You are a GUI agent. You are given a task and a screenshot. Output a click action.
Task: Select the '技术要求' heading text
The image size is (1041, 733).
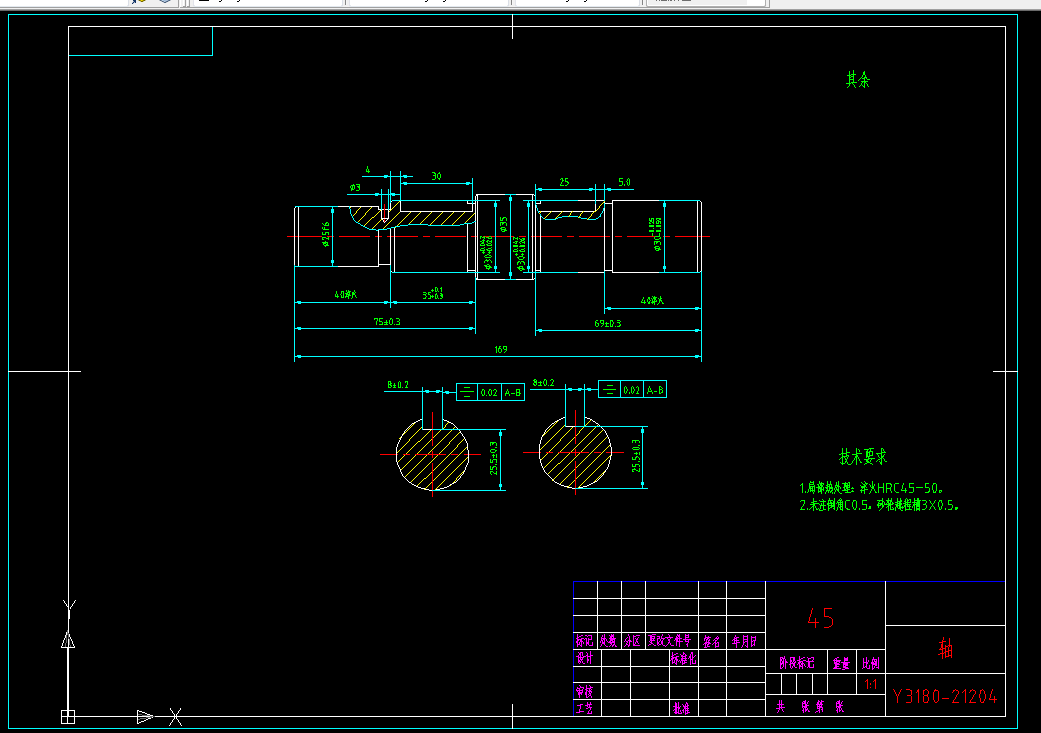862,457
